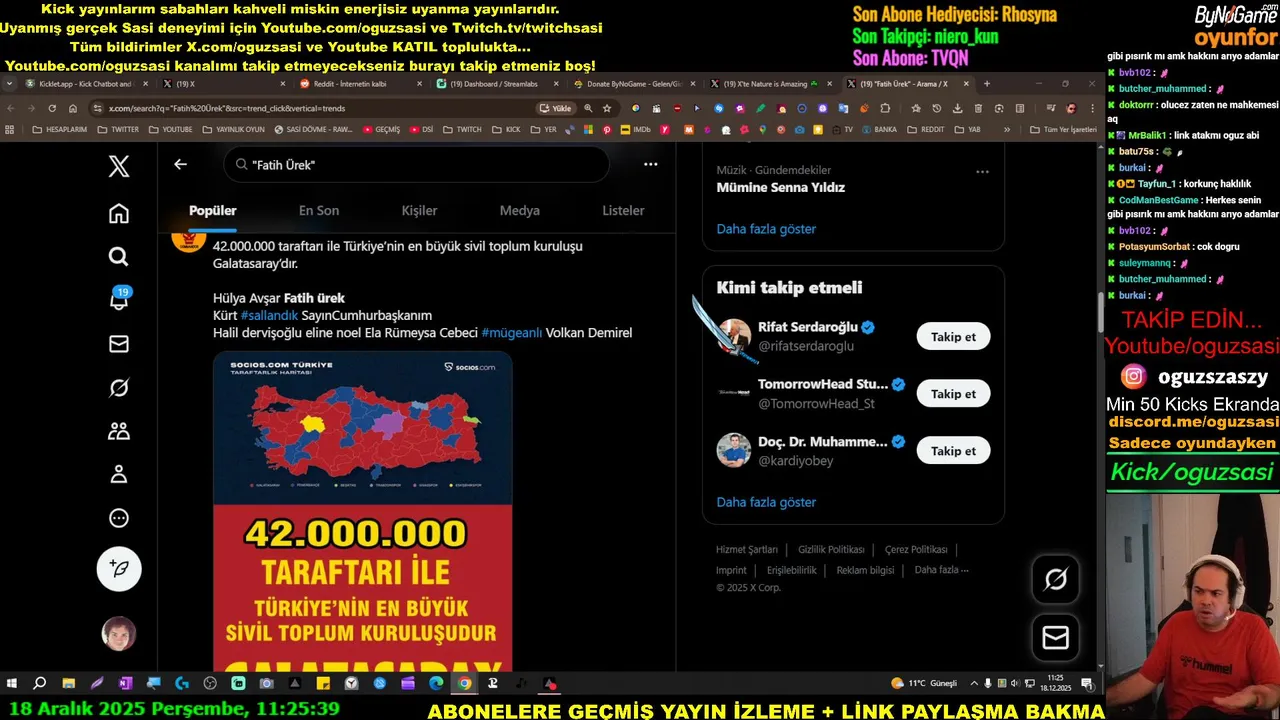The width and height of the screenshot is (1280, 720).
Task: Open Windows Start menu
Action: tap(12, 683)
